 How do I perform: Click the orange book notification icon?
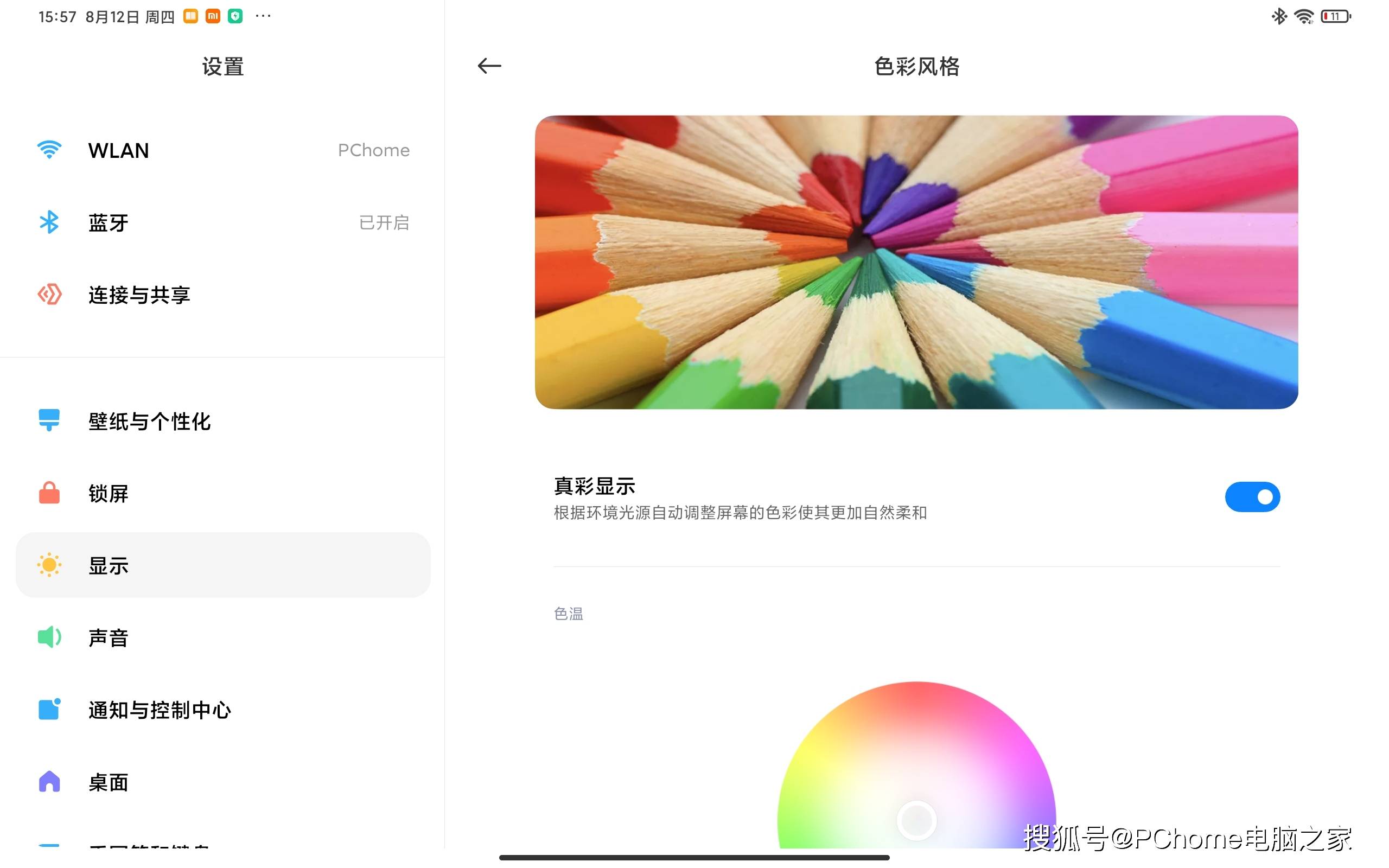click(190, 16)
